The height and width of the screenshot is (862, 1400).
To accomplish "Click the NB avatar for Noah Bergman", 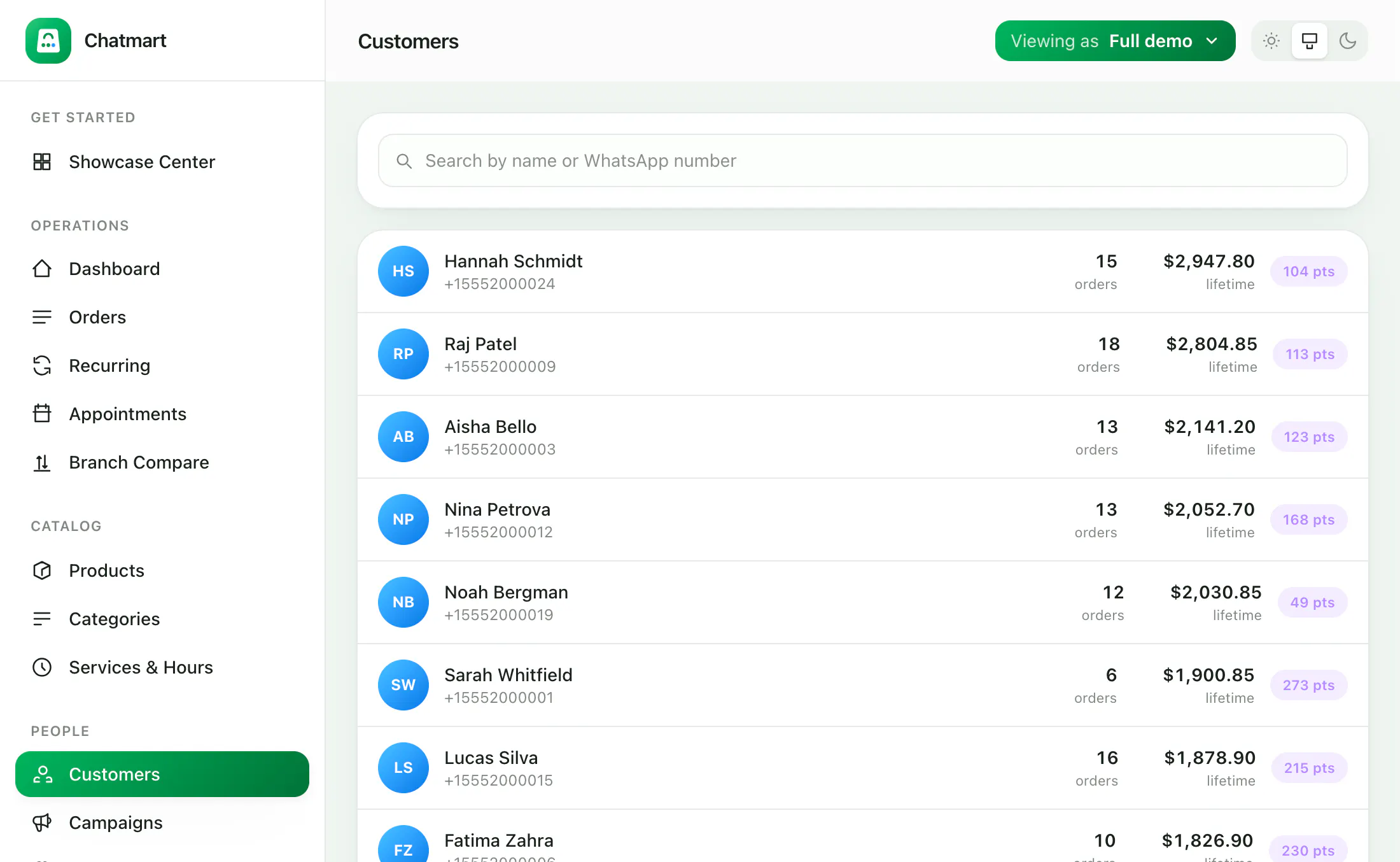I will click(403, 602).
